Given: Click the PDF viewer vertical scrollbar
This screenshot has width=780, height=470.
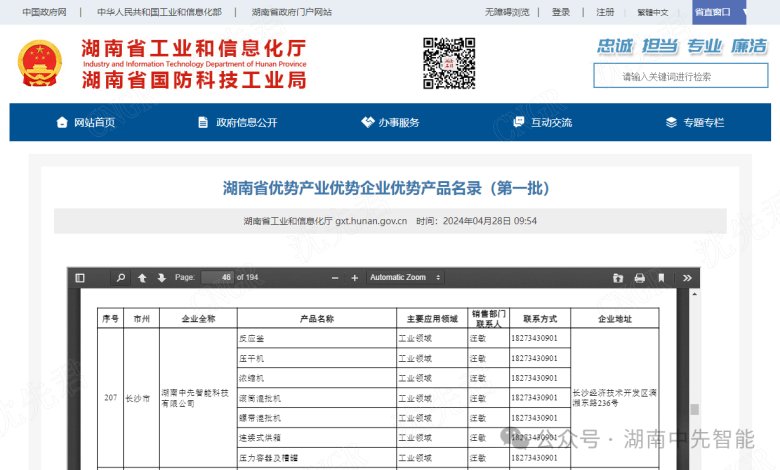Looking at the screenshot, I should pos(695,409).
